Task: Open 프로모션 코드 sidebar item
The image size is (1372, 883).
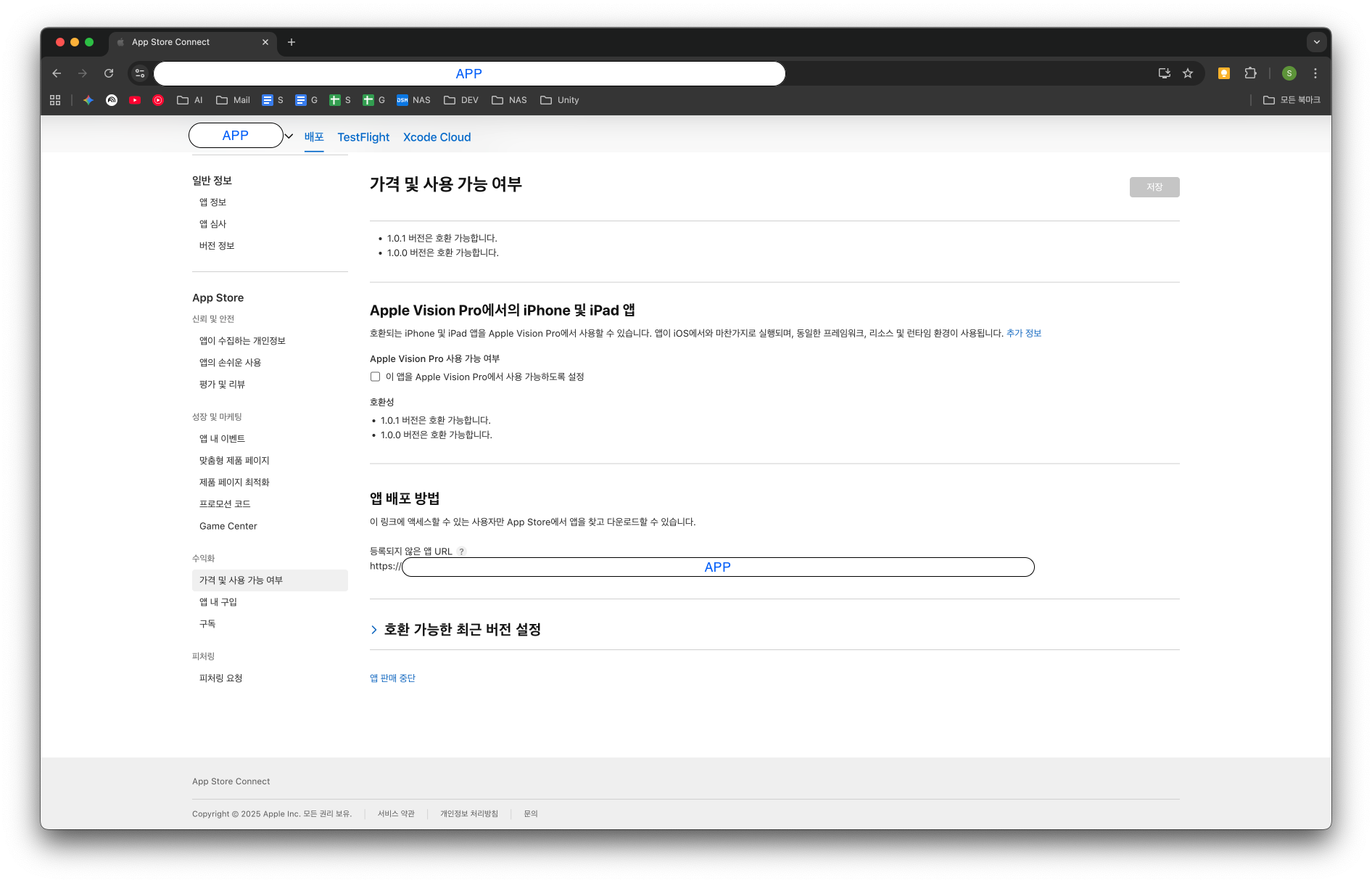Action: 225,504
